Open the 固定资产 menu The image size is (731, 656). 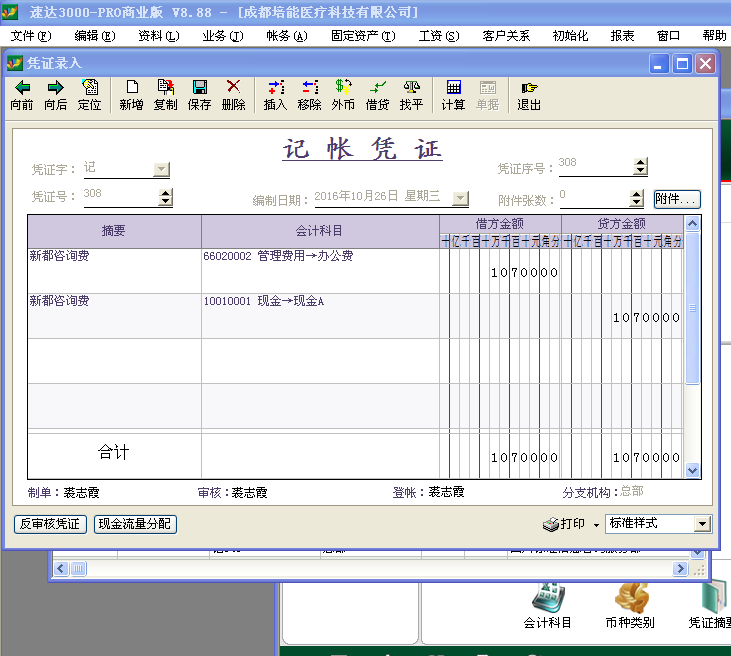[363, 36]
